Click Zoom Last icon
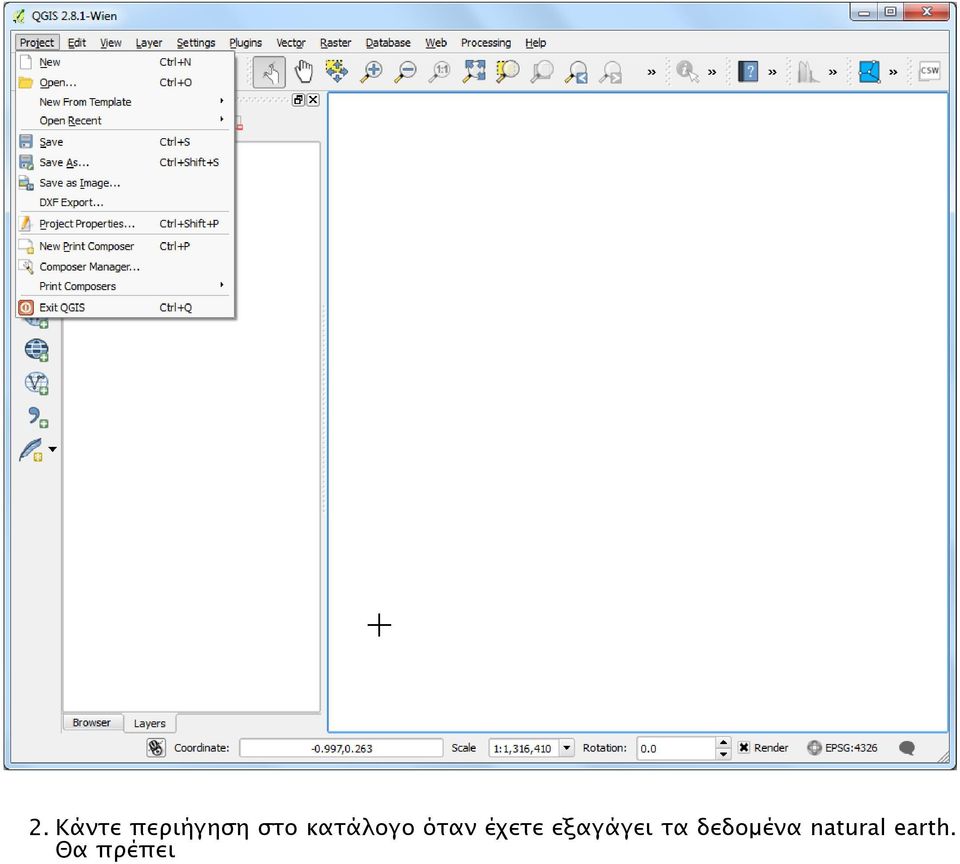960x864 pixels. pyautogui.click(x=576, y=72)
